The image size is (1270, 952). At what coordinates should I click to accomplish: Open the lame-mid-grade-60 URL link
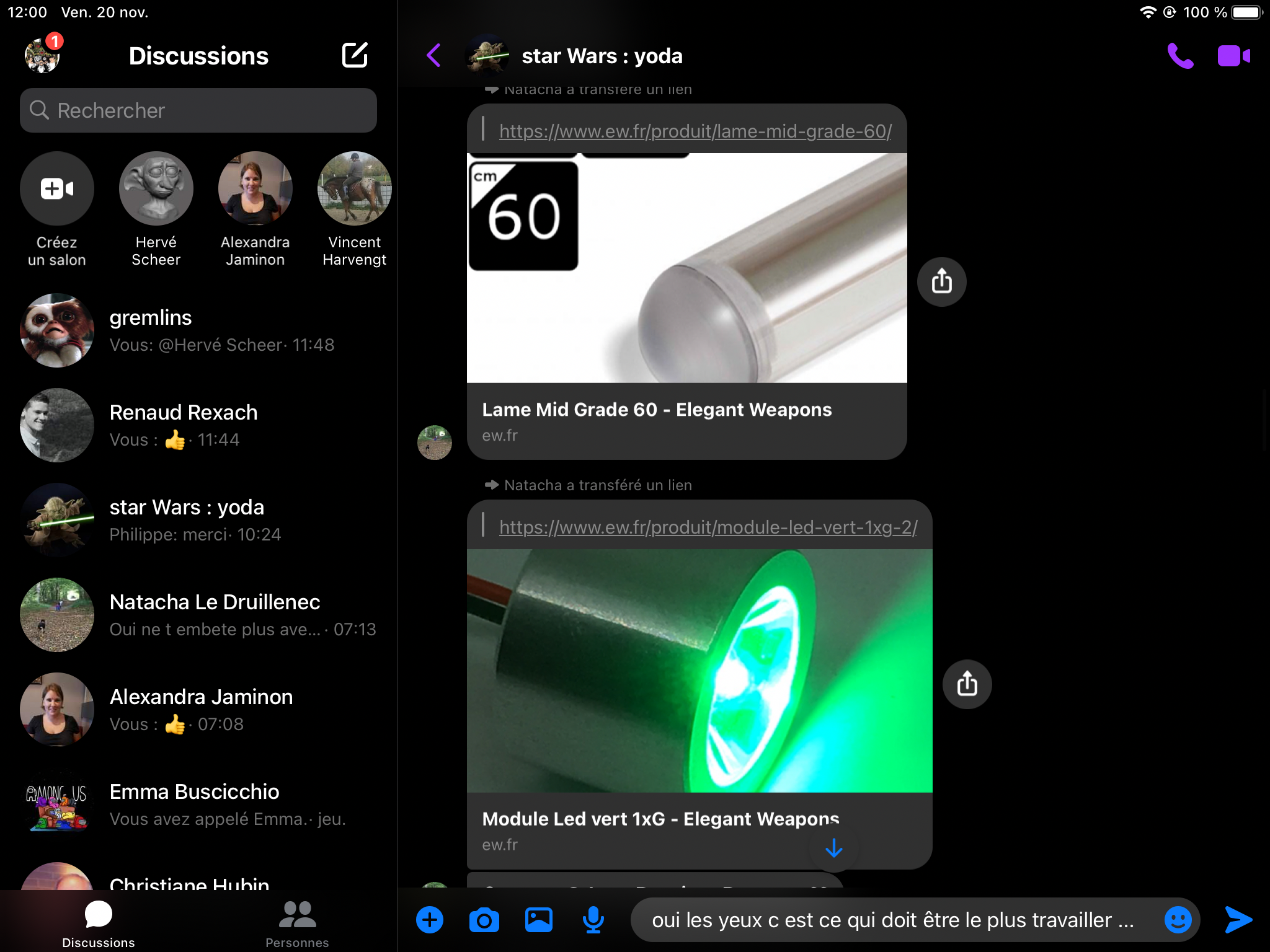(x=695, y=131)
